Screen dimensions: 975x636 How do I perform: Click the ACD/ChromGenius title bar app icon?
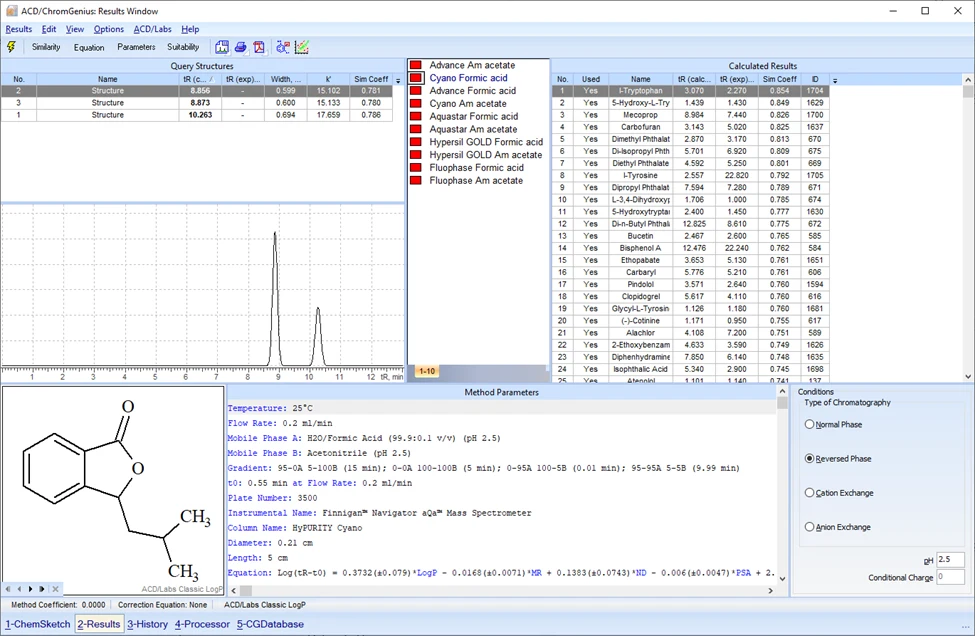point(11,11)
